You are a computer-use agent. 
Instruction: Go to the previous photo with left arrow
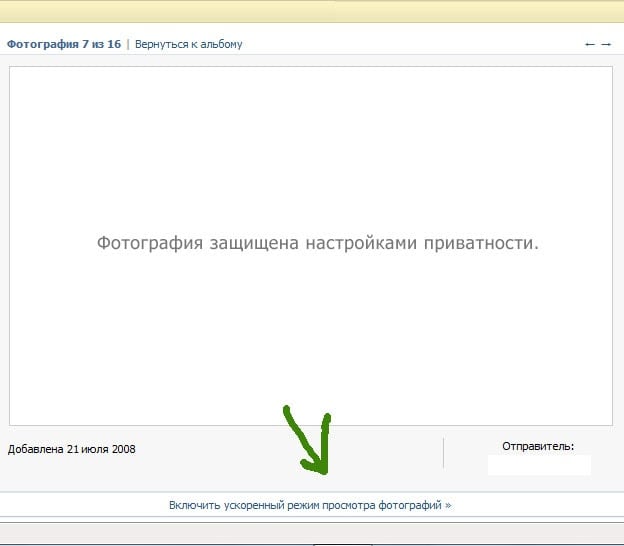[x=590, y=44]
